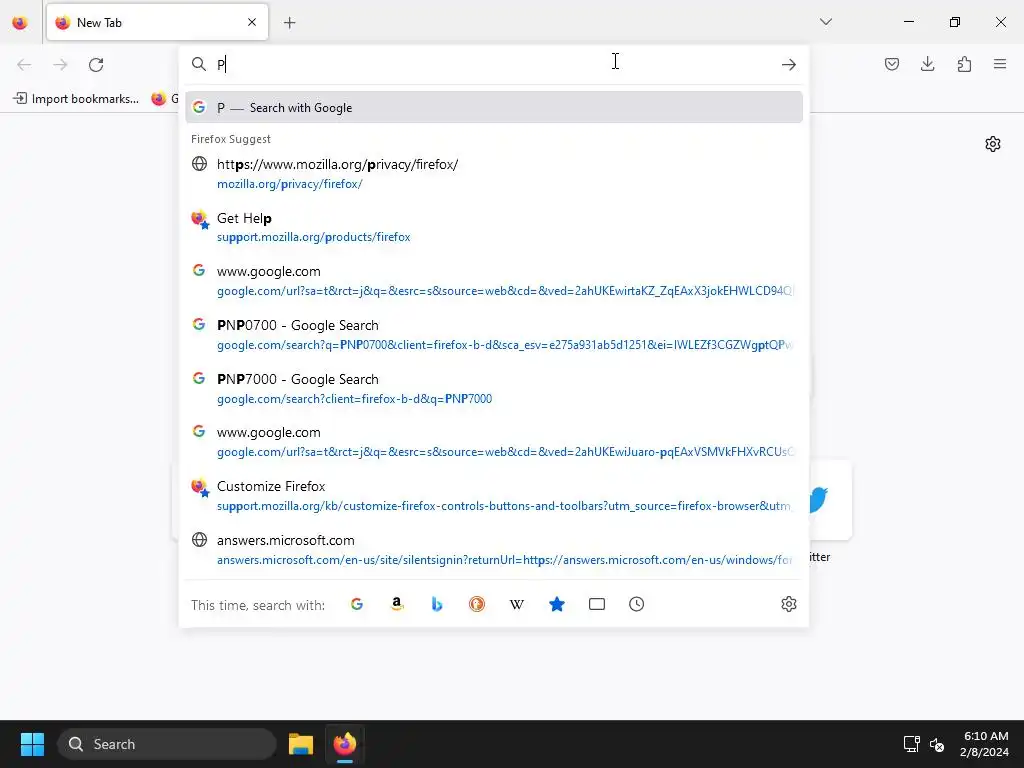Search with DuckDuckGo one-off icon

(x=477, y=604)
